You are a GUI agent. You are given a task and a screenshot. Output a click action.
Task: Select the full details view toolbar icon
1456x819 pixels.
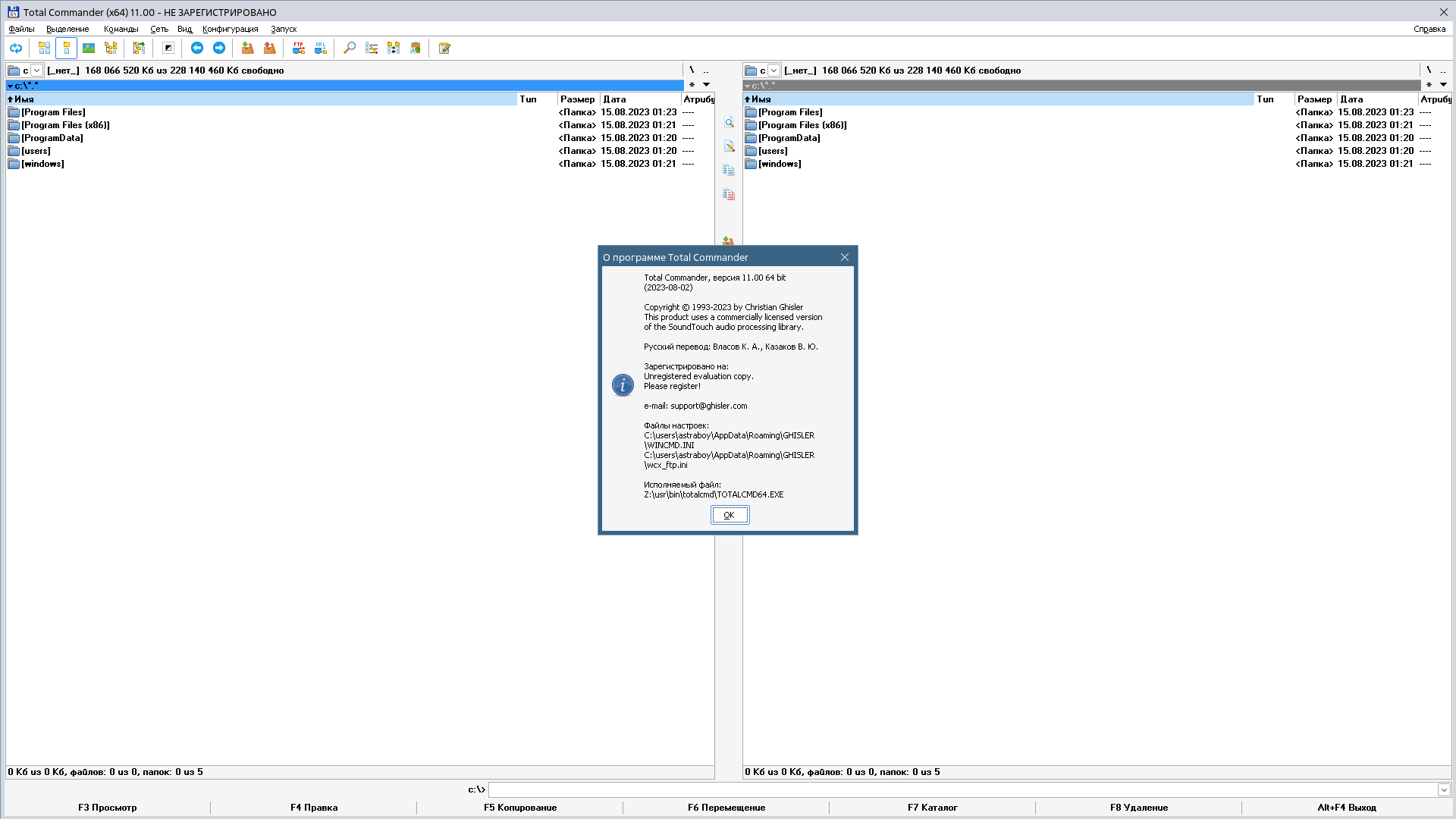pyautogui.click(x=67, y=48)
